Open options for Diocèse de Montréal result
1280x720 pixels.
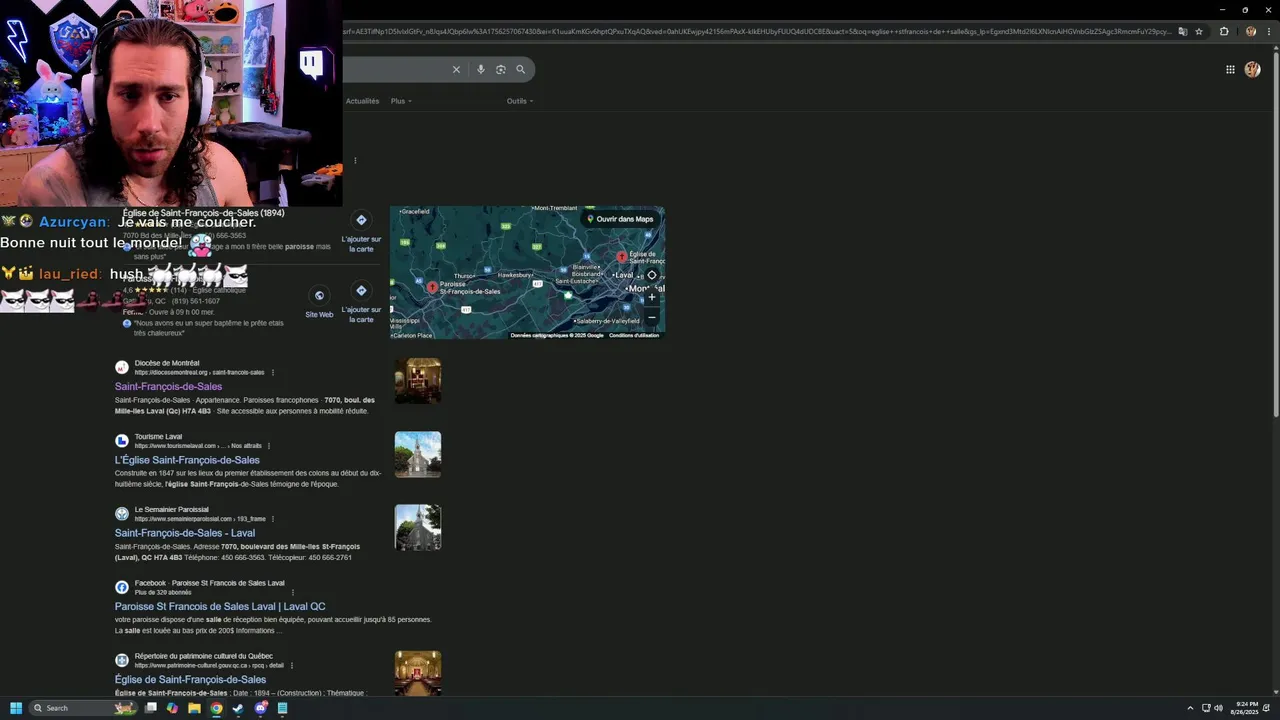[x=273, y=372]
